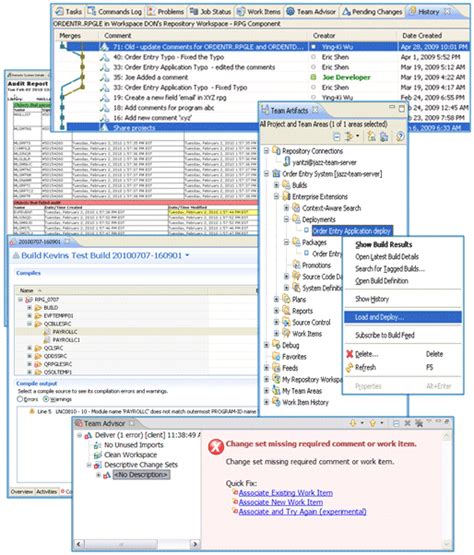Image resolution: width=474 pixels, height=555 pixels.
Task: Expand the Work Item History node
Action: tap(267, 402)
